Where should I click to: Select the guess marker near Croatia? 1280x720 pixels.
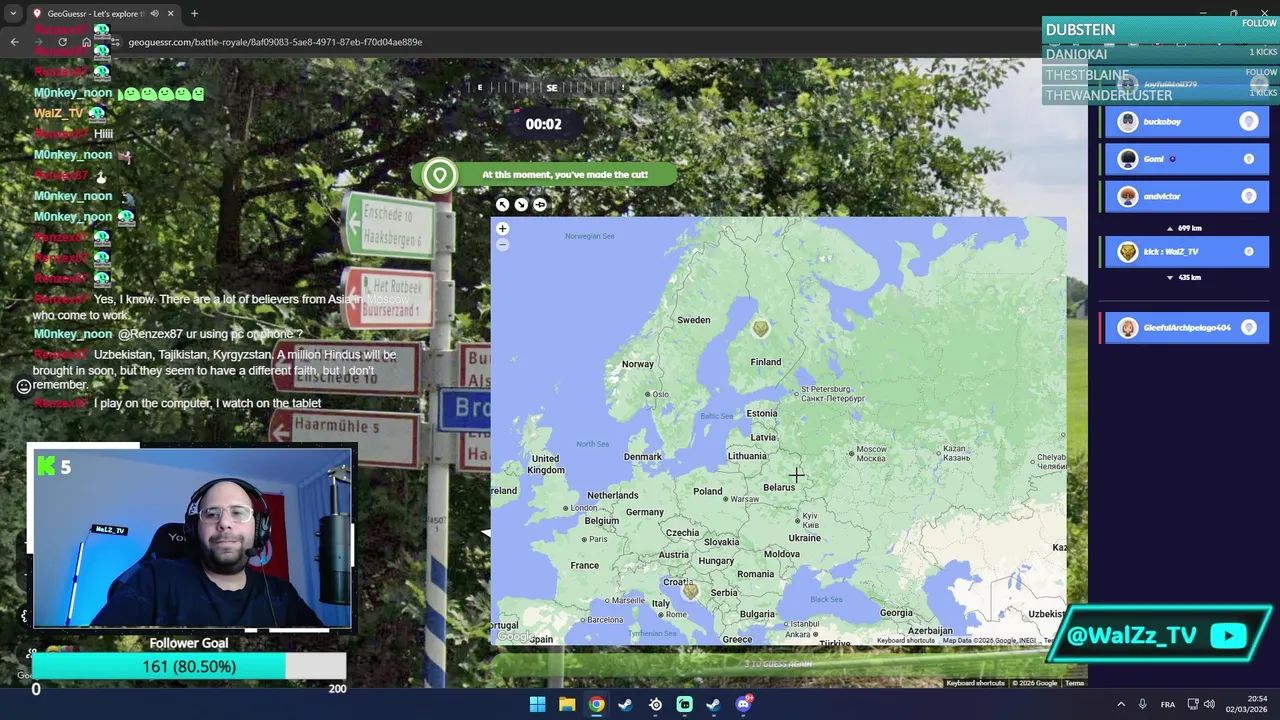690,591
